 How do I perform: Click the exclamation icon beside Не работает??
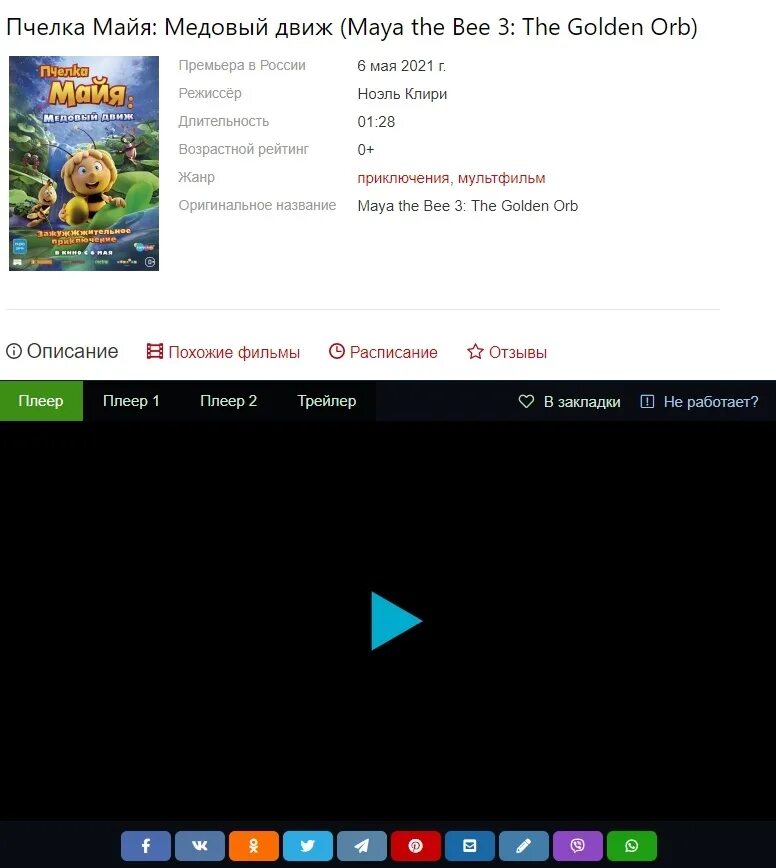click(647, 401)
